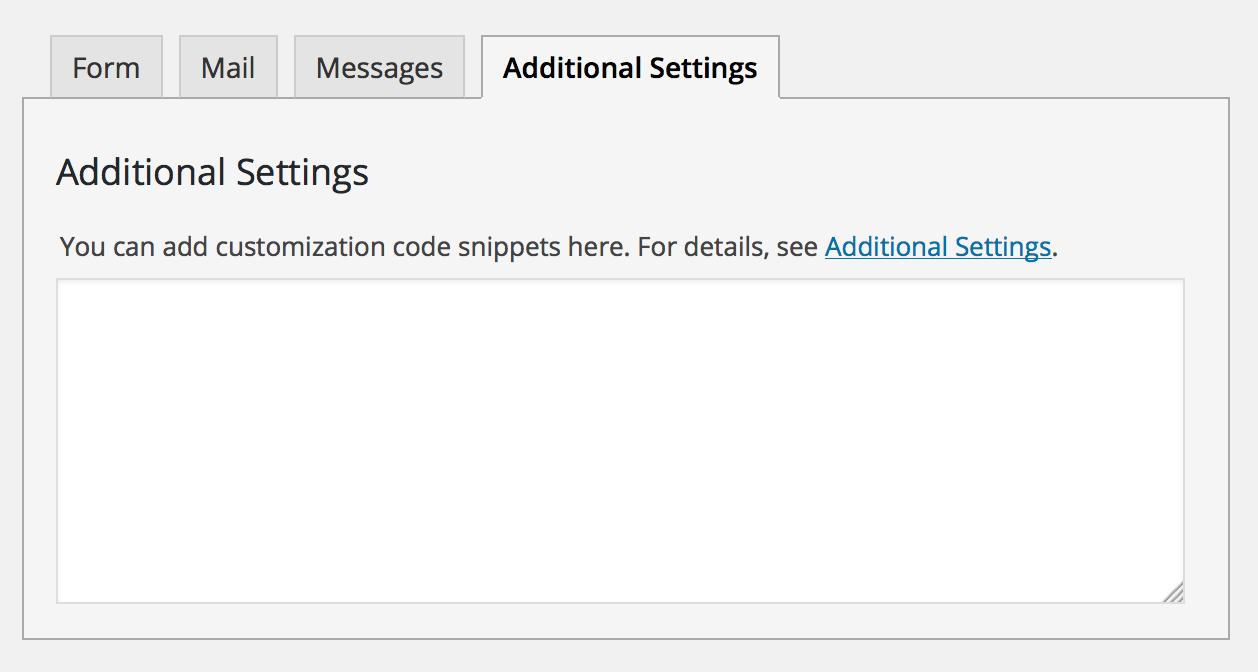1258x672 pixels.
Task: Click inside the customization code textarea
Action: [620, 440]
